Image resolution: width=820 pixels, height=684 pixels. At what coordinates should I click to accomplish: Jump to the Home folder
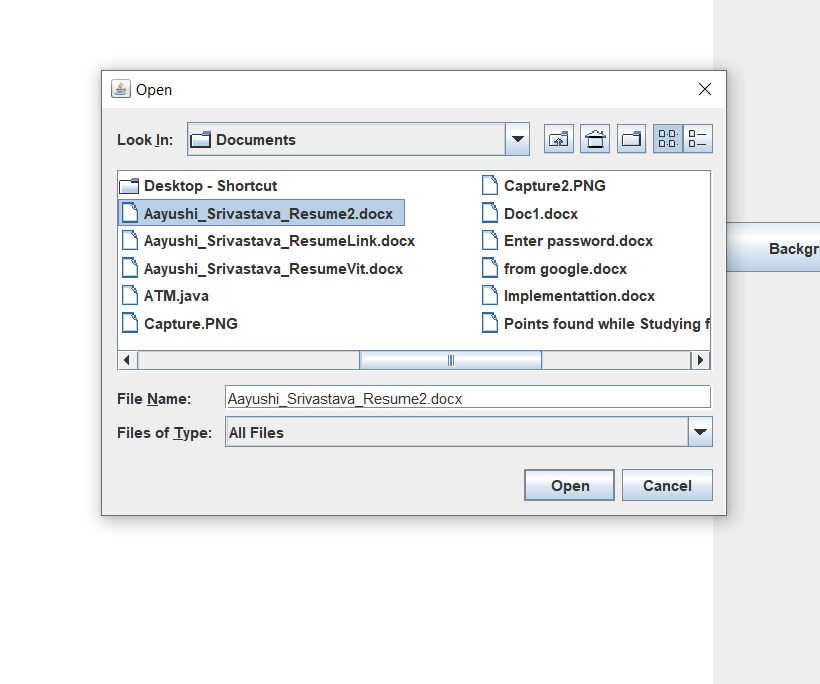595,139
